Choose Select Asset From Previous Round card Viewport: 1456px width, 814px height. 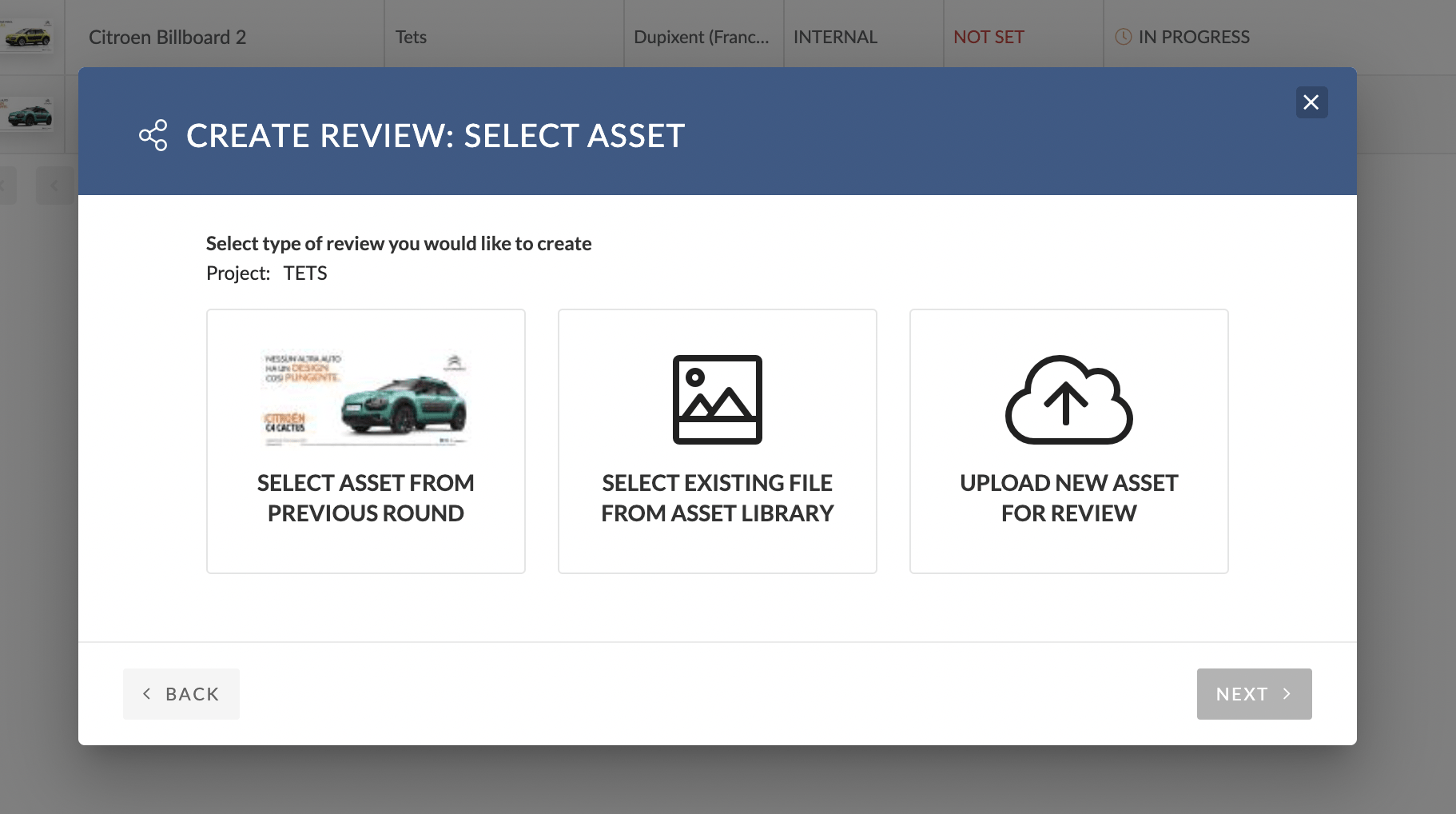(366, 441)
